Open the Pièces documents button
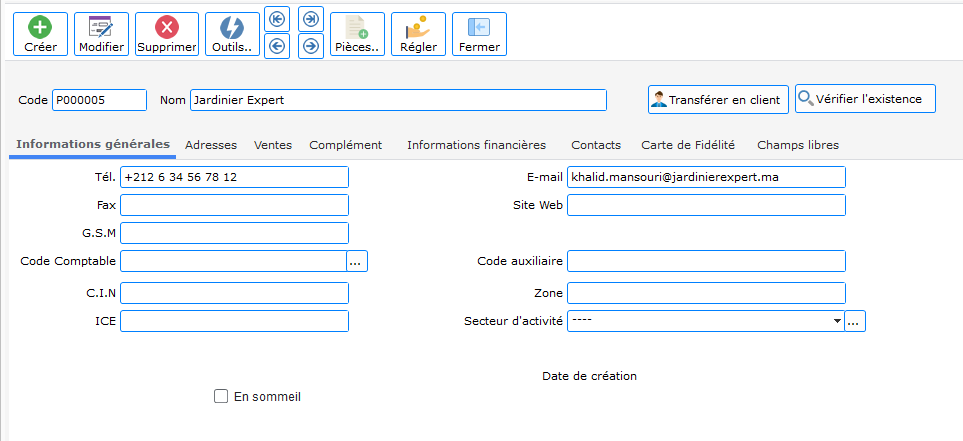 coord(357,34)
